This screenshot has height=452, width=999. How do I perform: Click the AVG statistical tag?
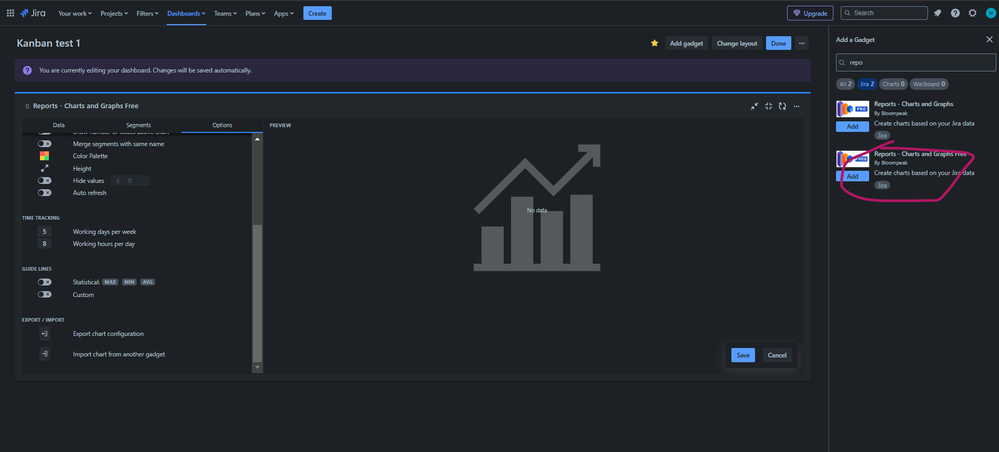(148, 282)
